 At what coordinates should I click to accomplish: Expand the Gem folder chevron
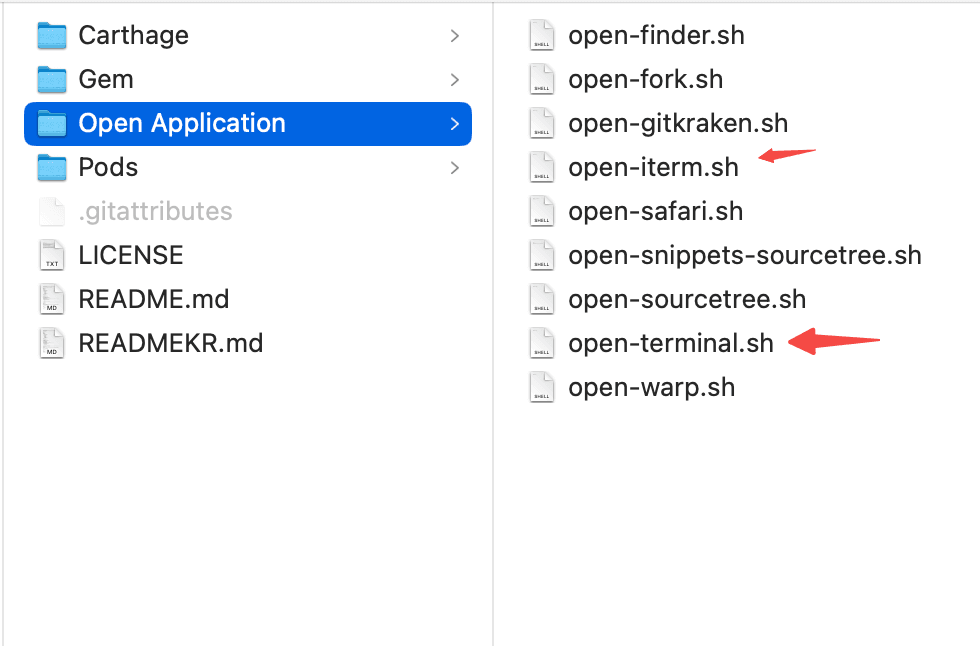[x=455, y=80]
